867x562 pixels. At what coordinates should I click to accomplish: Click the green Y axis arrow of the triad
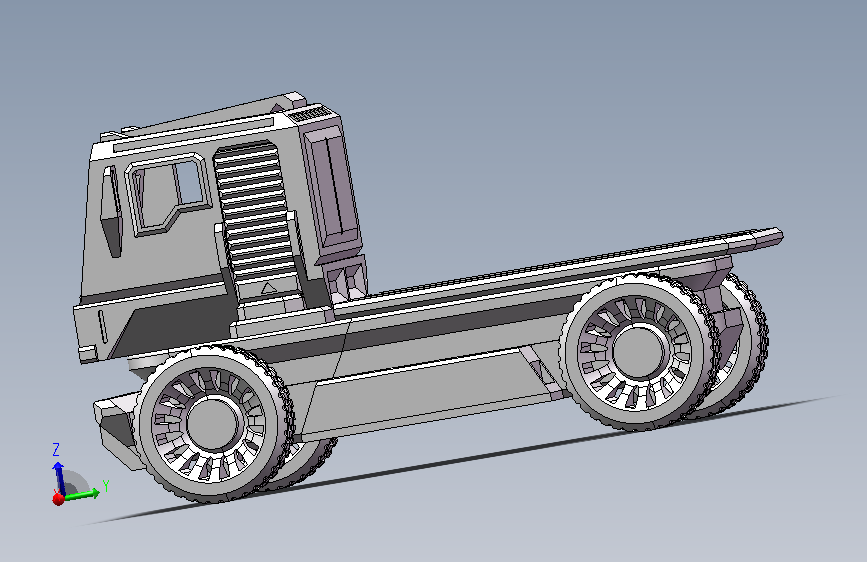[x=83, y=493]
